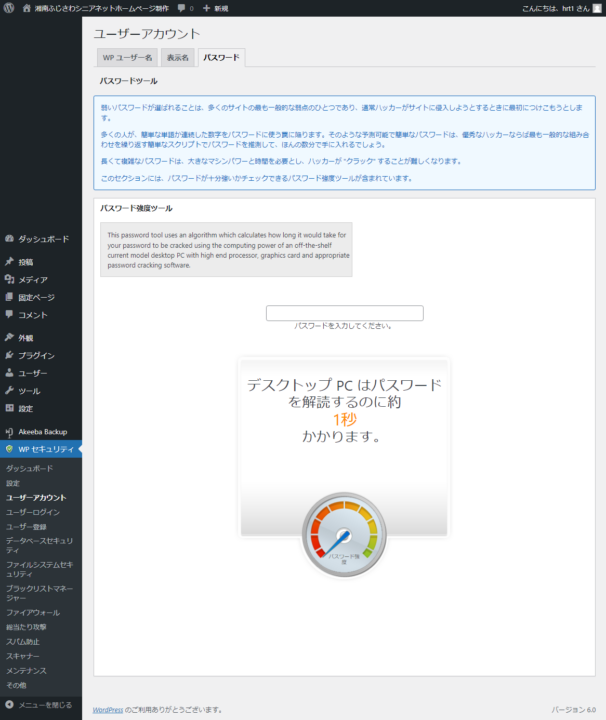Open the ファイアウォール submenu item
The height and width of the screenshot is (720, 606).
point(33,613)
